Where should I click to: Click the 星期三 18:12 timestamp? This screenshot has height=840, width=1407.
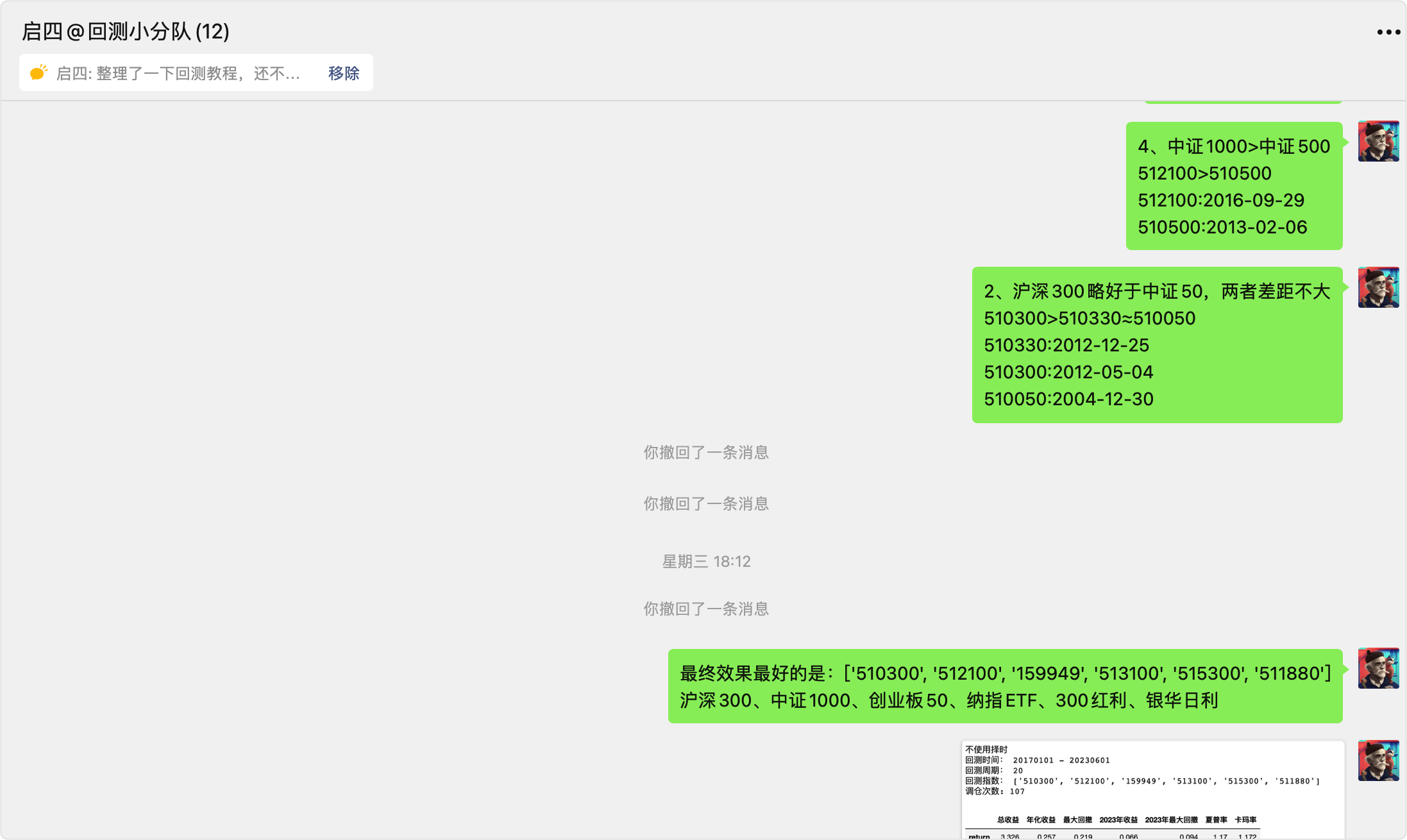[705, 562]
